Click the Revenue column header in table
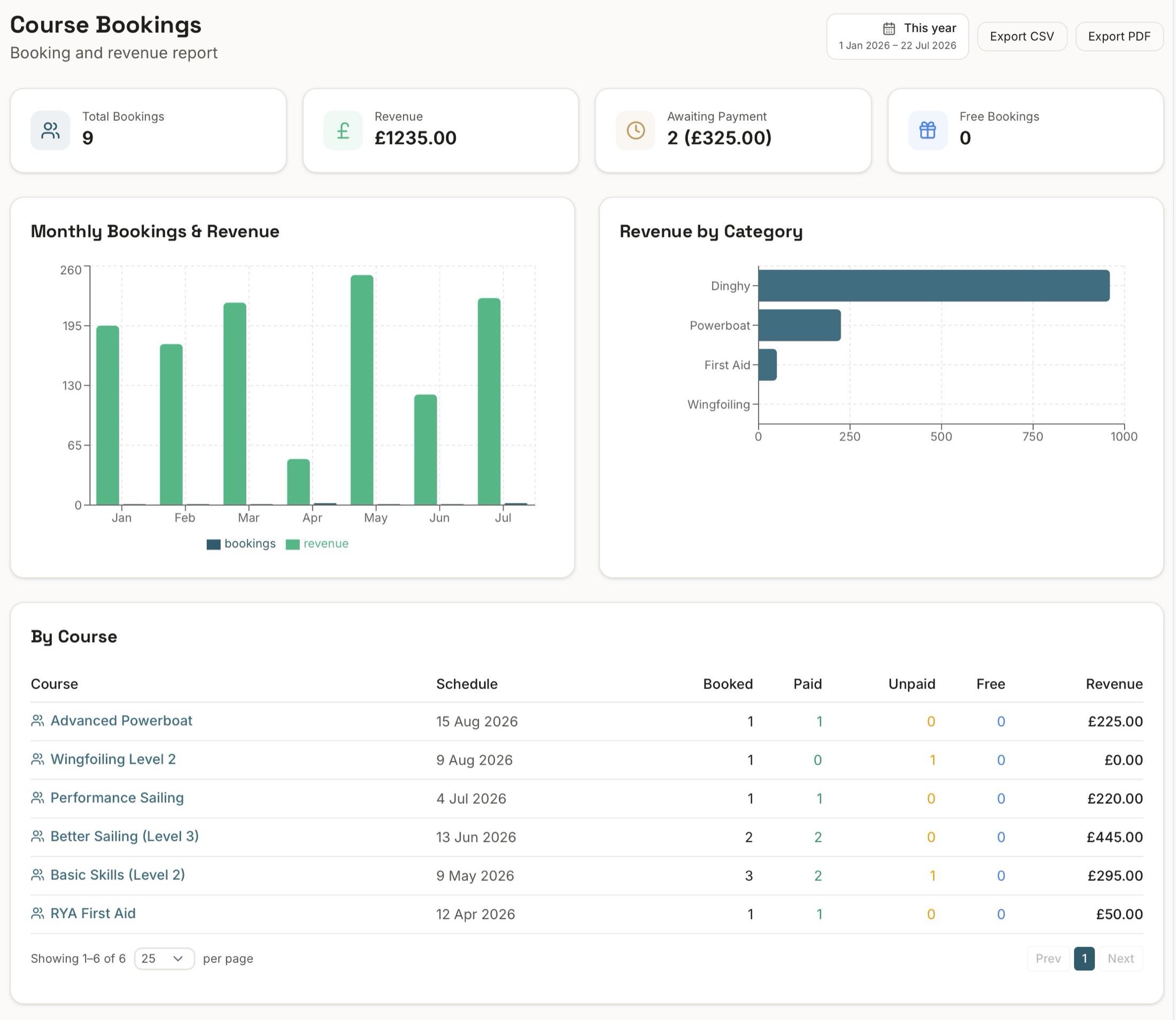The width and height of the screenshot is (1176, 1020). [x=1115, y=684]
